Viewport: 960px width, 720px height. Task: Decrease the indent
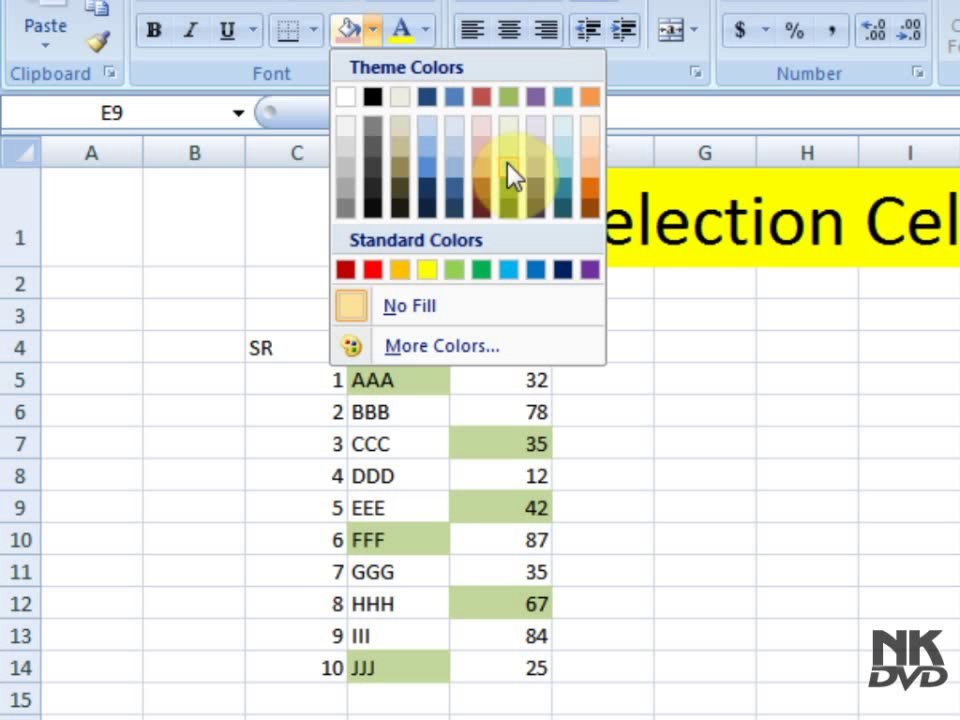click(588, 29)
